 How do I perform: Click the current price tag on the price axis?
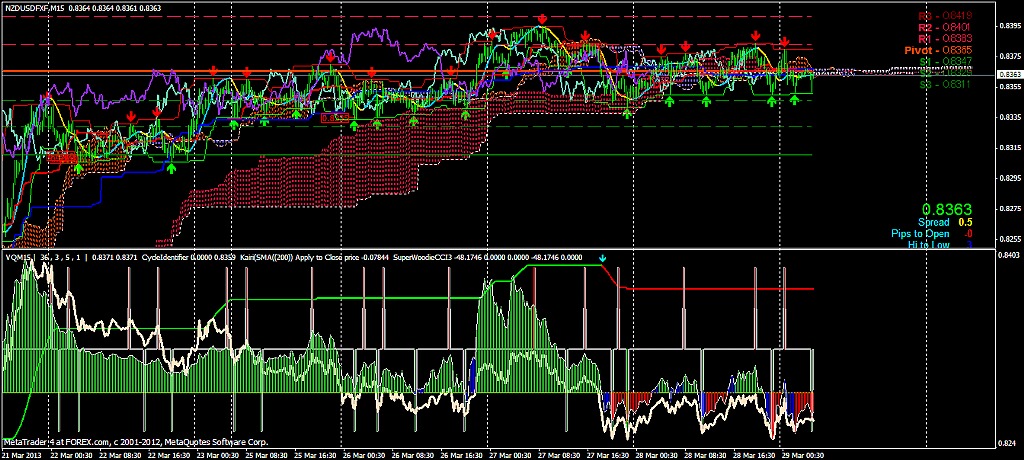(1009, 74)
